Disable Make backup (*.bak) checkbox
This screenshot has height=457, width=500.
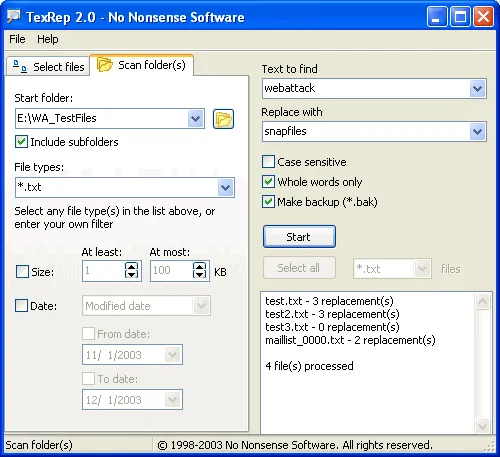pos(268,202)
